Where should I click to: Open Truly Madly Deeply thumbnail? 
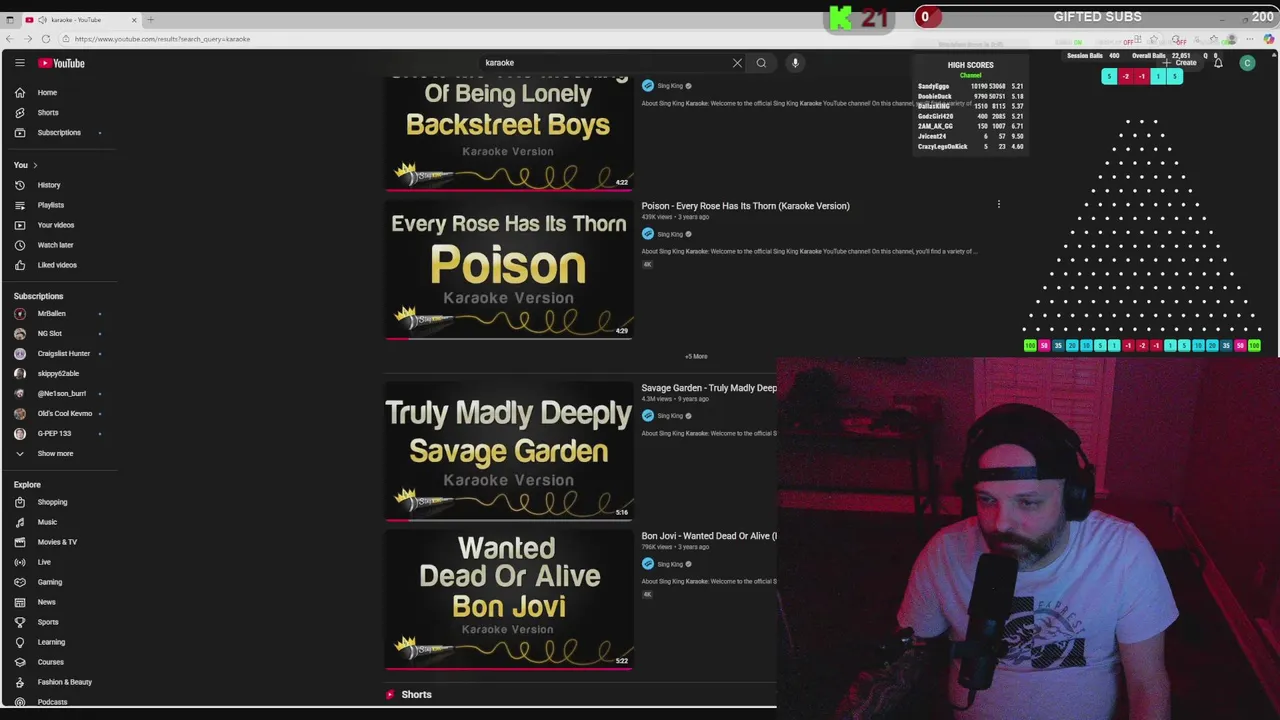[x=509, y=451]
